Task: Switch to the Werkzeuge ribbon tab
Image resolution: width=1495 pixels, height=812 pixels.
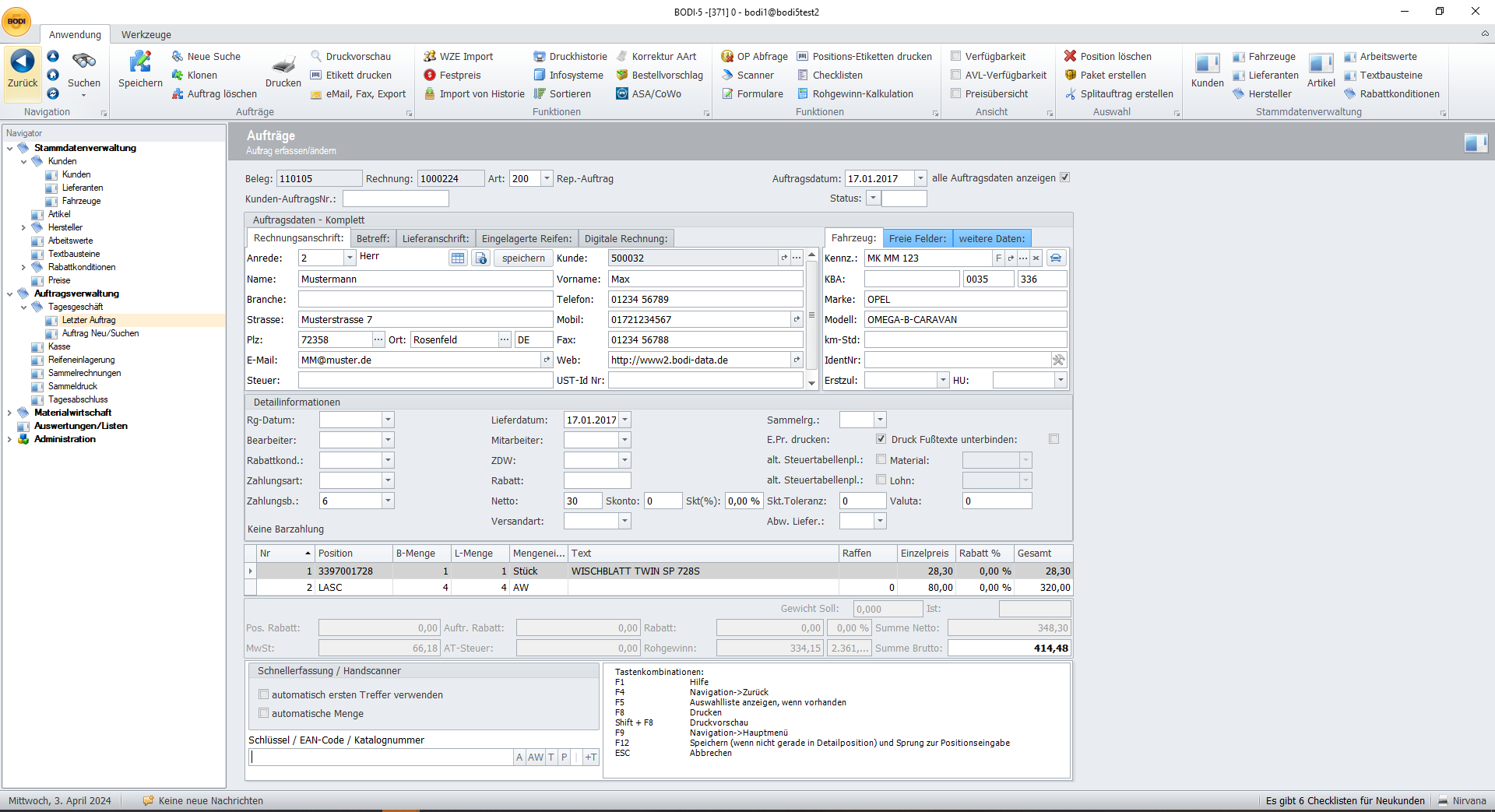Action: coord(146,34)
